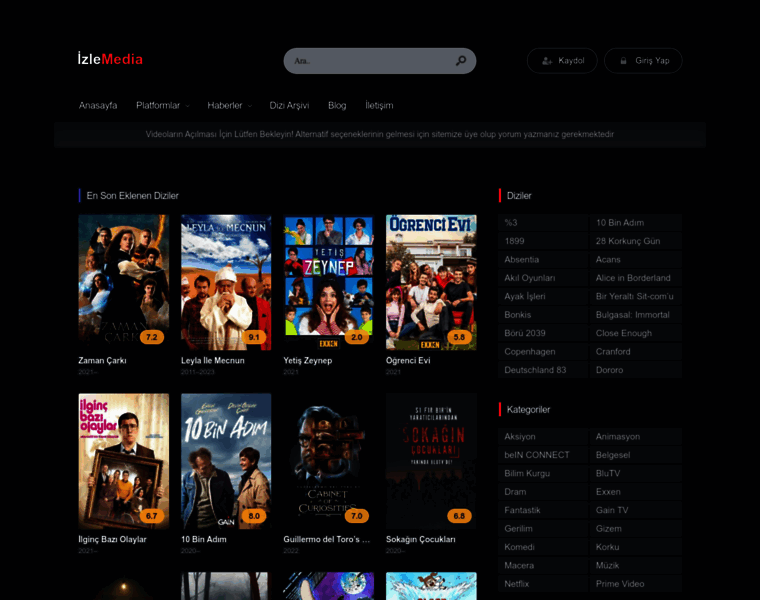Go to Anasayfa in the navigation
760x600 pixels.
point(98,106)
